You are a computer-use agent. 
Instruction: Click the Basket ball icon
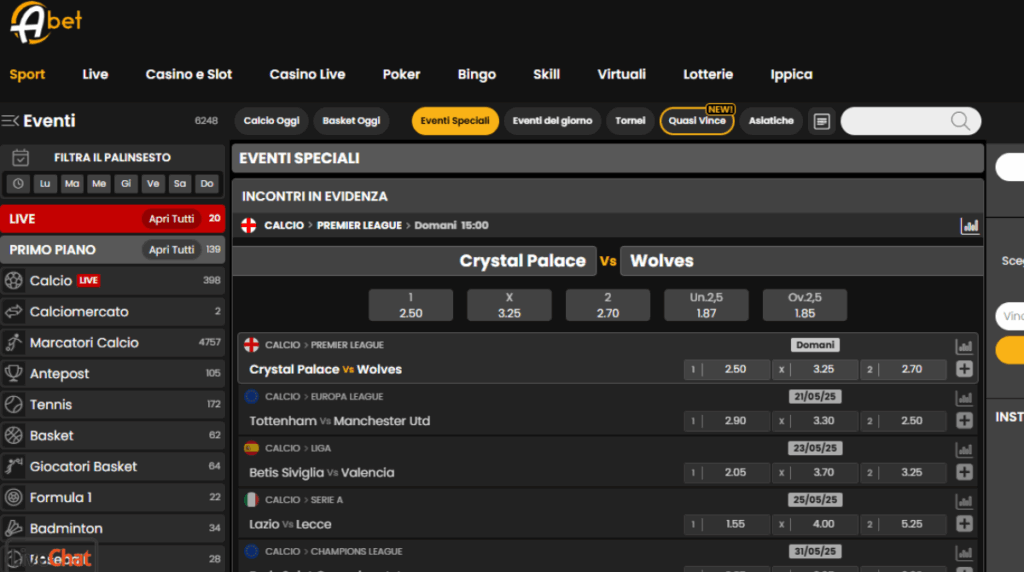pyautogui.click(x=13, y=436)
